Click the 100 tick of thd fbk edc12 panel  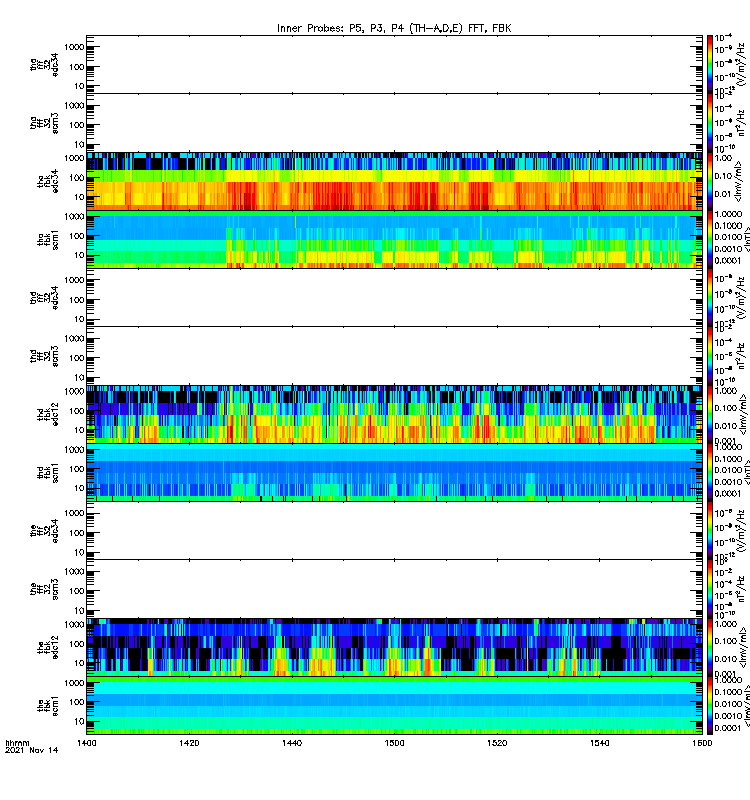pyautogui.click(x=77, y=411)
